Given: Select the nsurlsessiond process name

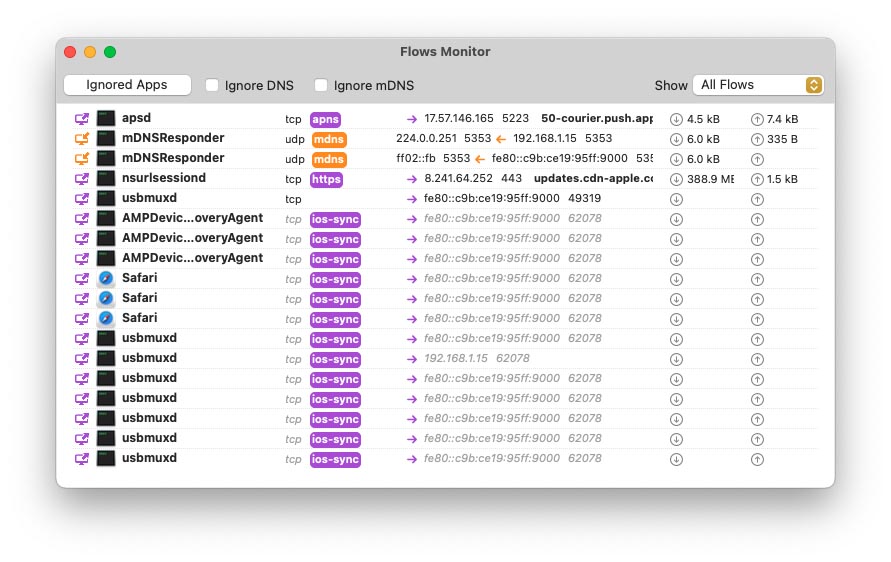Looking at the screenshot, I should (164, 178).
